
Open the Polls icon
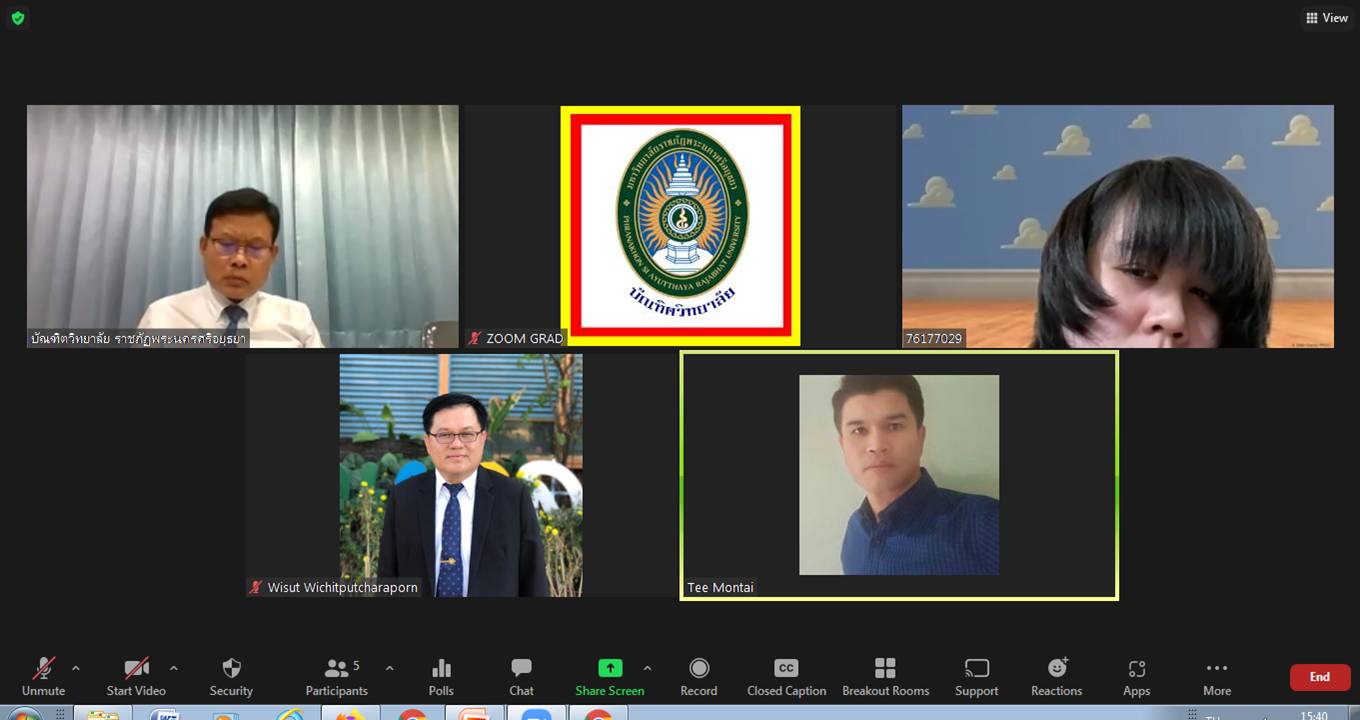[441, 676]
